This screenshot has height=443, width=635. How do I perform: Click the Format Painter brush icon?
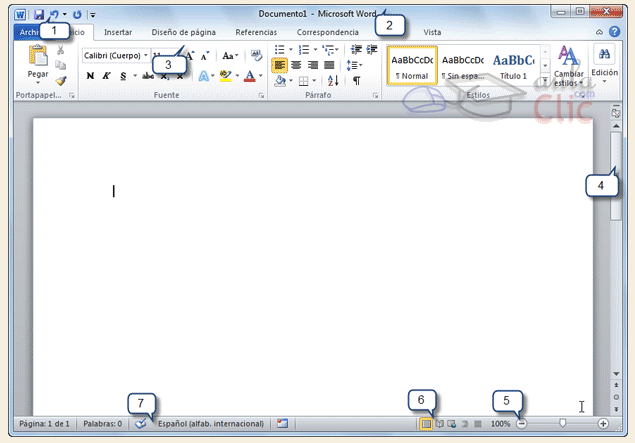[x=61, y=81]
